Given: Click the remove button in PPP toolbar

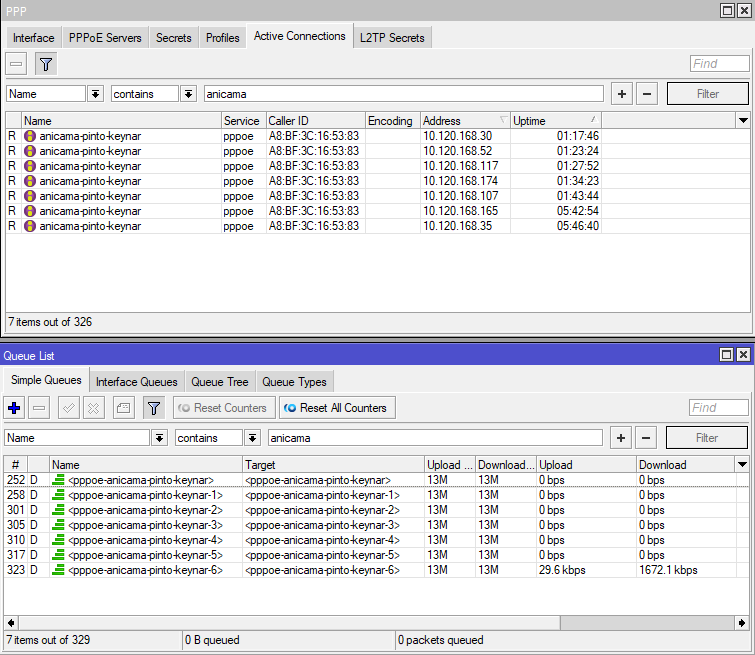Looking at the screenshot, I should pyautogui.click(x=16, y=64).
